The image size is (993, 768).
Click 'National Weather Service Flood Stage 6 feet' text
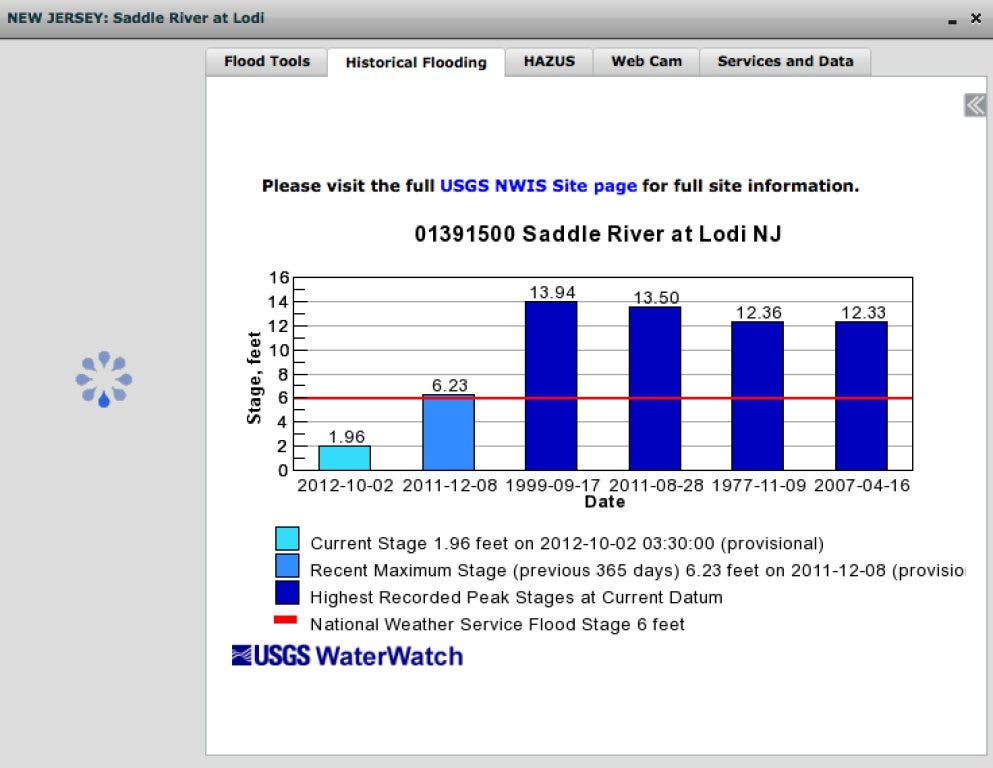pos(497,625)
